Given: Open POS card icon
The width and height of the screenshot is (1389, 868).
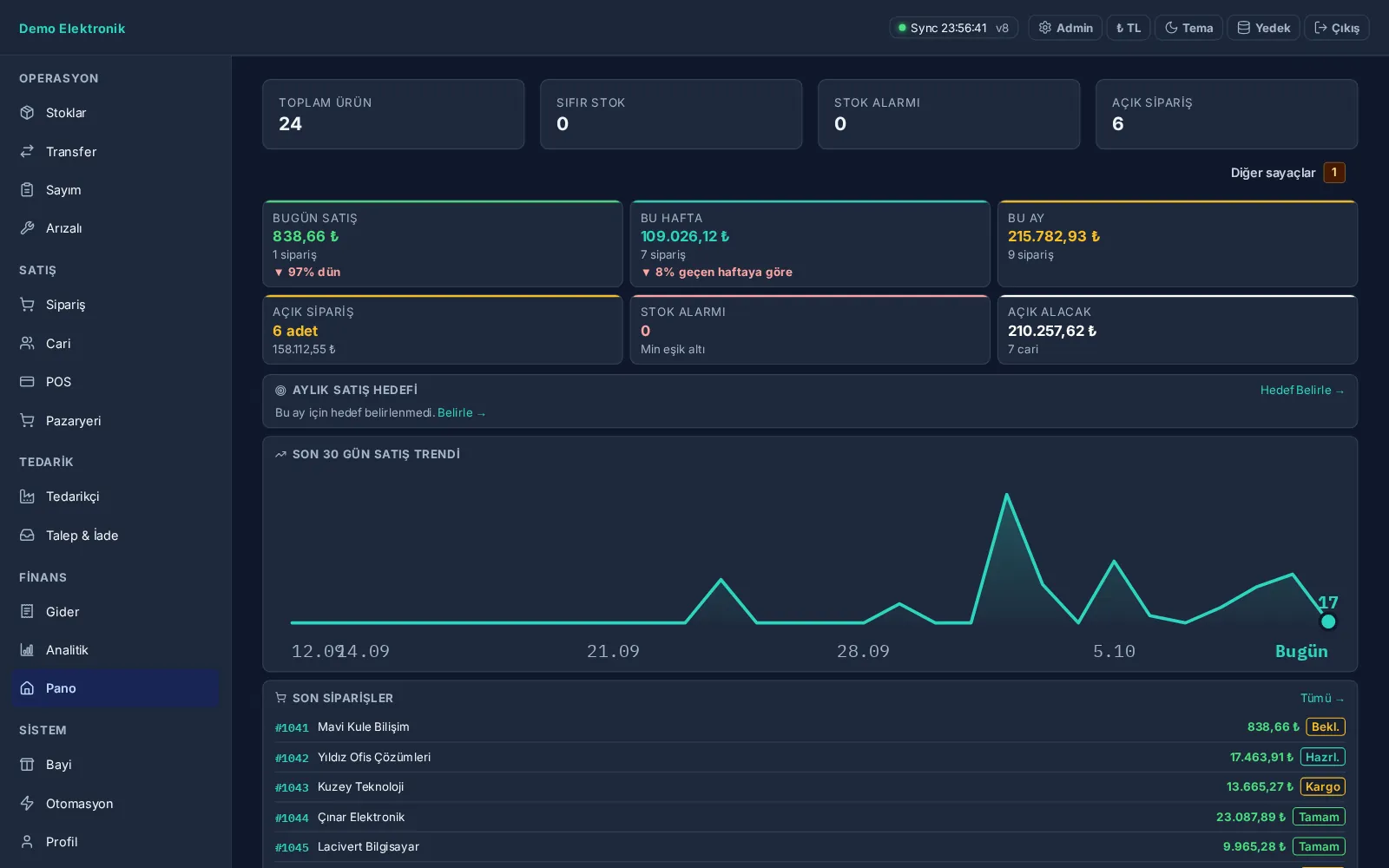Looking at the screenshot, I should point(27,381).
